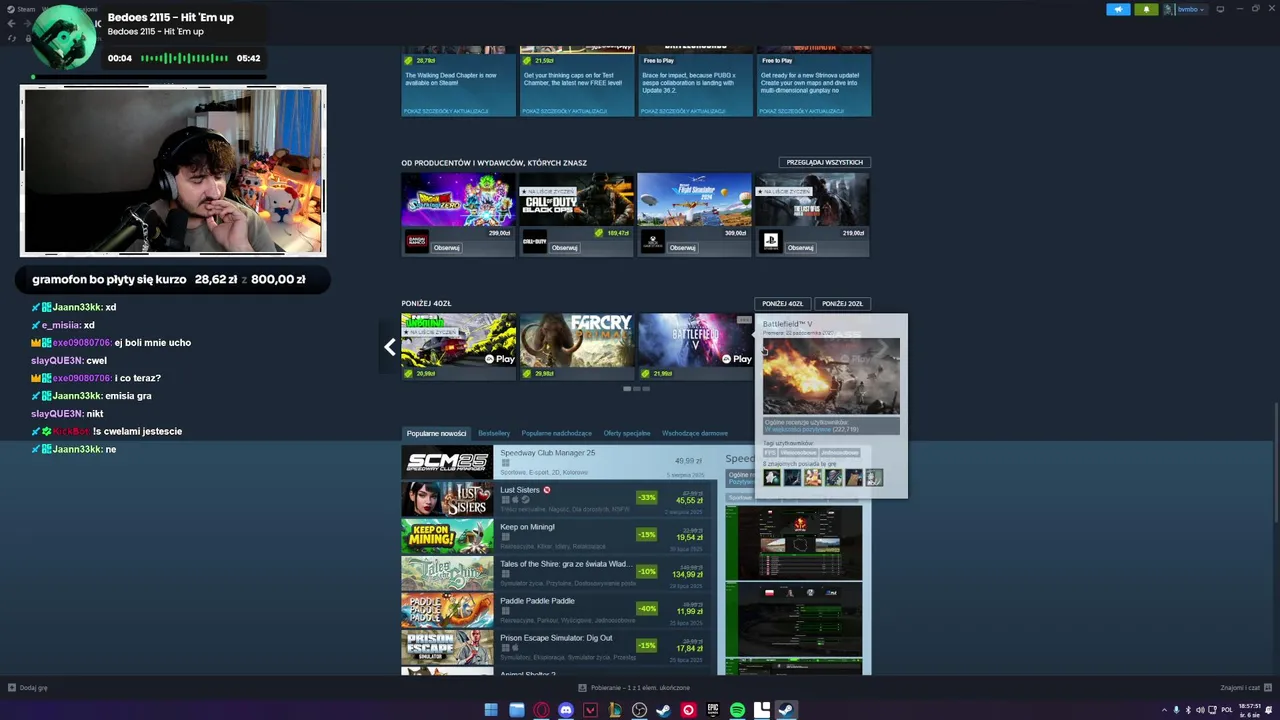Open the Steam announcements megaphone button

pyautogui.click(x=1118, y=9)
